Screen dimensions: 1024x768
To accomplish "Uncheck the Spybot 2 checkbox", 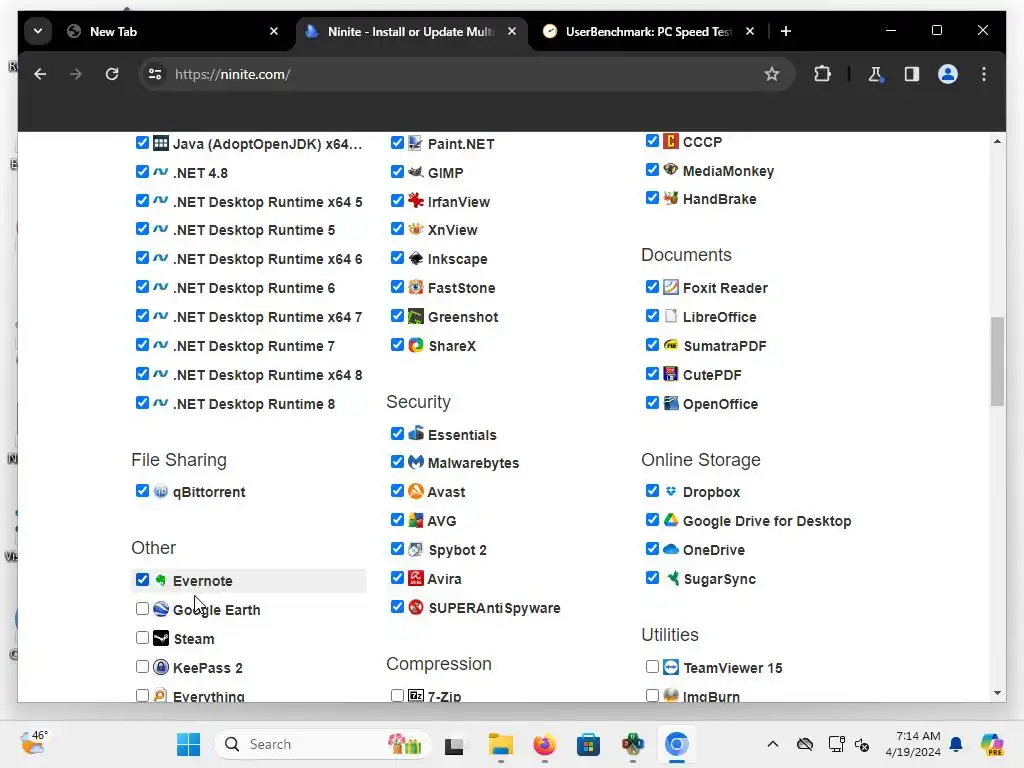I will (397, 549).
